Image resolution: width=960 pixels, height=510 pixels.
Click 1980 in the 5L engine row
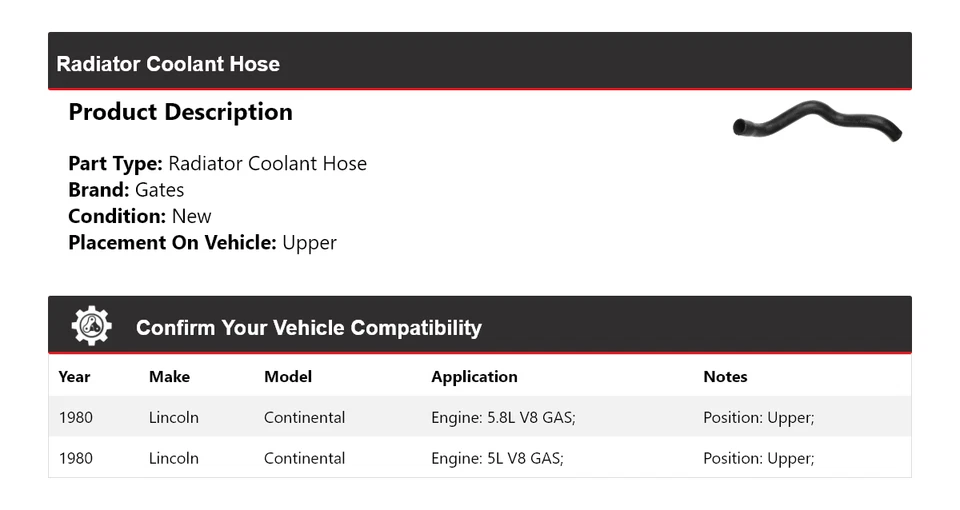[75, 458]
